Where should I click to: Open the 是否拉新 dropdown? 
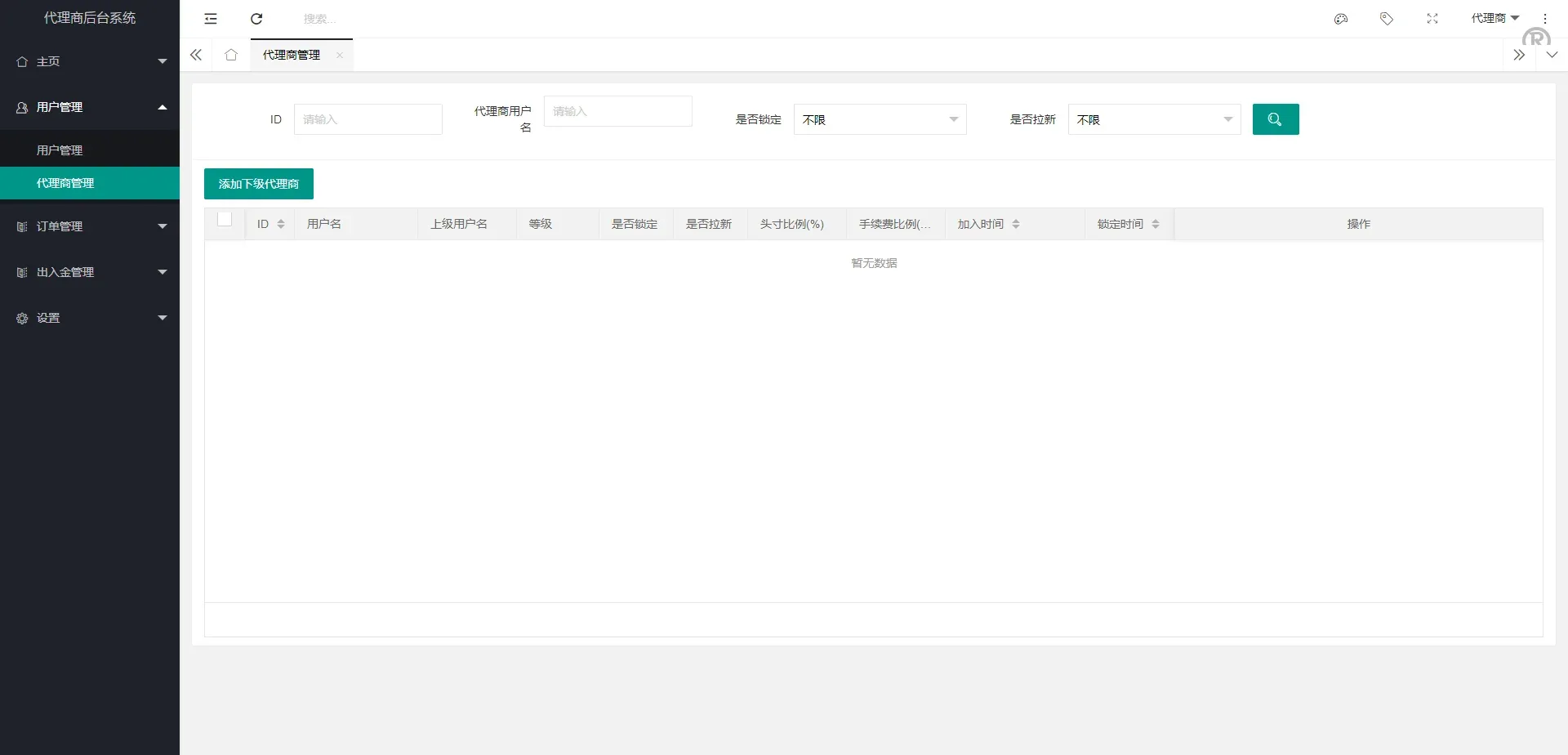1154,119
